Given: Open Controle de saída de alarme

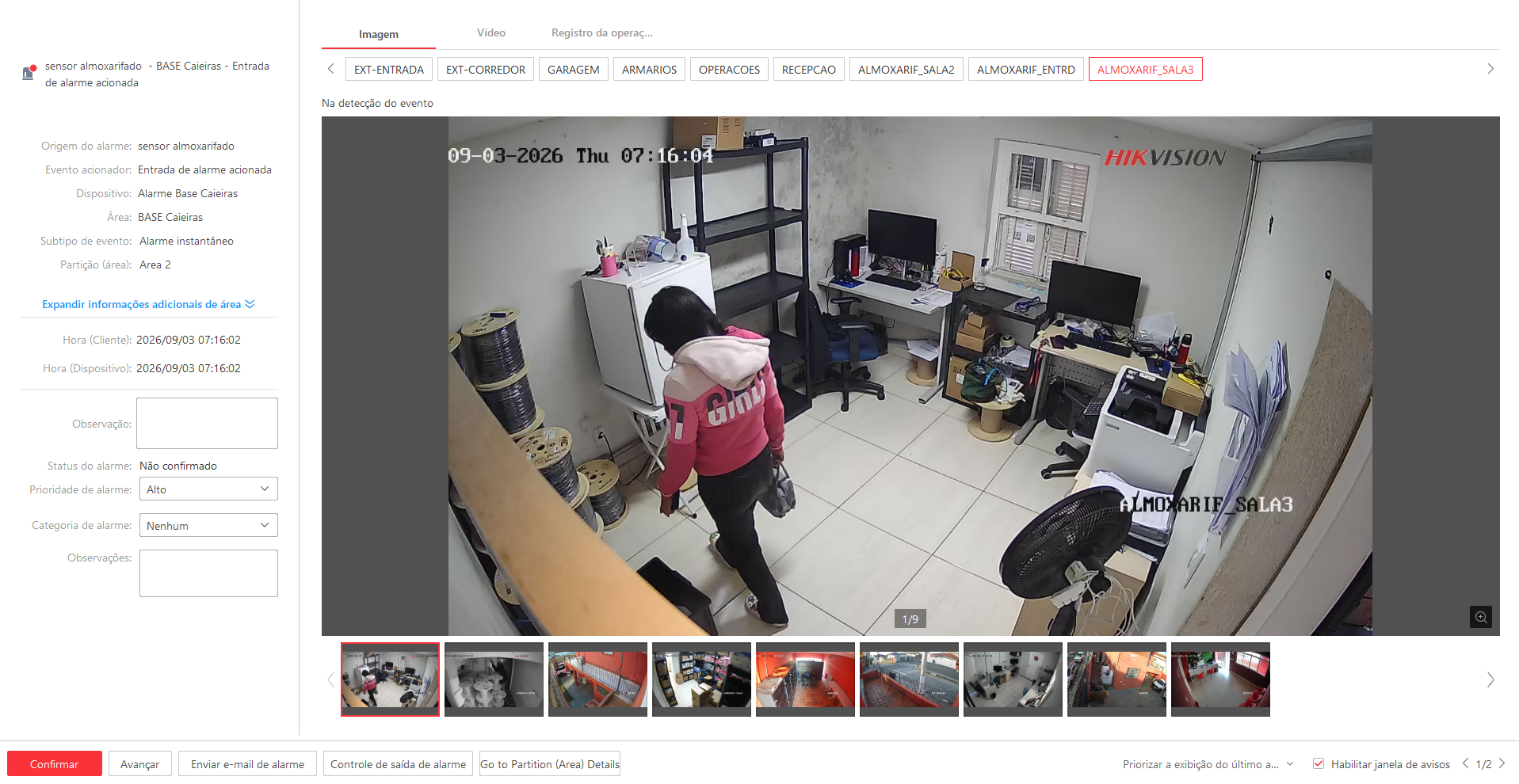Looking at the screenshot, I should pyautogui.click(x=398, y=763).
